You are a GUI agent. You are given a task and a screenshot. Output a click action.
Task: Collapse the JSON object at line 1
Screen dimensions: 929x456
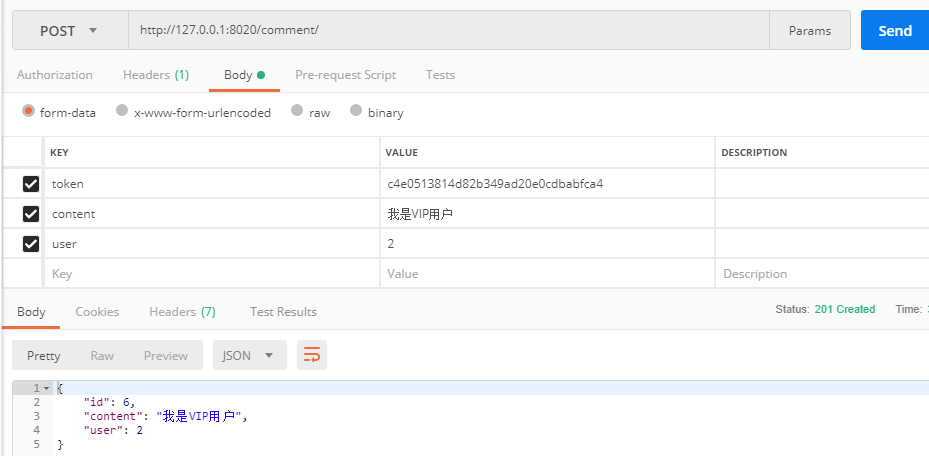pos(47,388)
